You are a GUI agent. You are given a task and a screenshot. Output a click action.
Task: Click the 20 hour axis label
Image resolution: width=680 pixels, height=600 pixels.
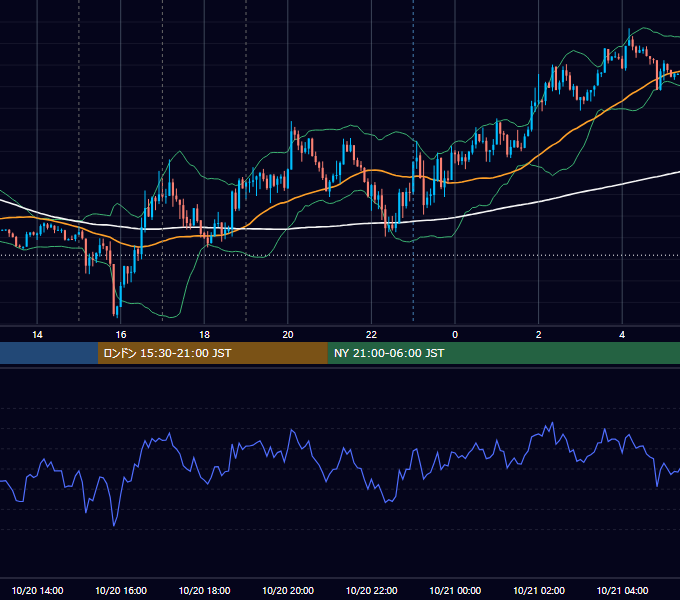288,335
